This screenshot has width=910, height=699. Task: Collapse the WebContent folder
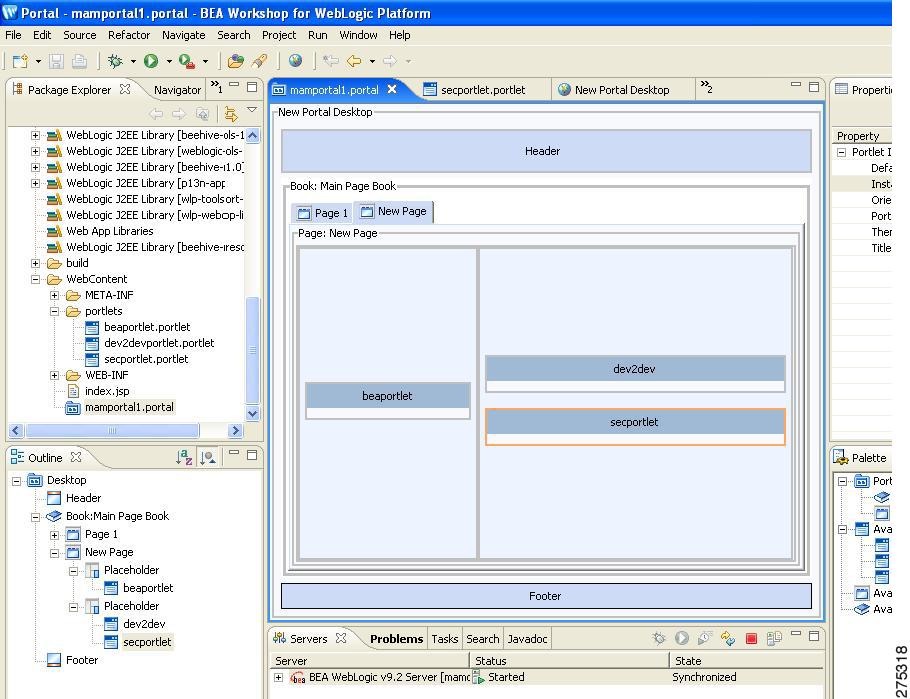click(x=37, y=279)
